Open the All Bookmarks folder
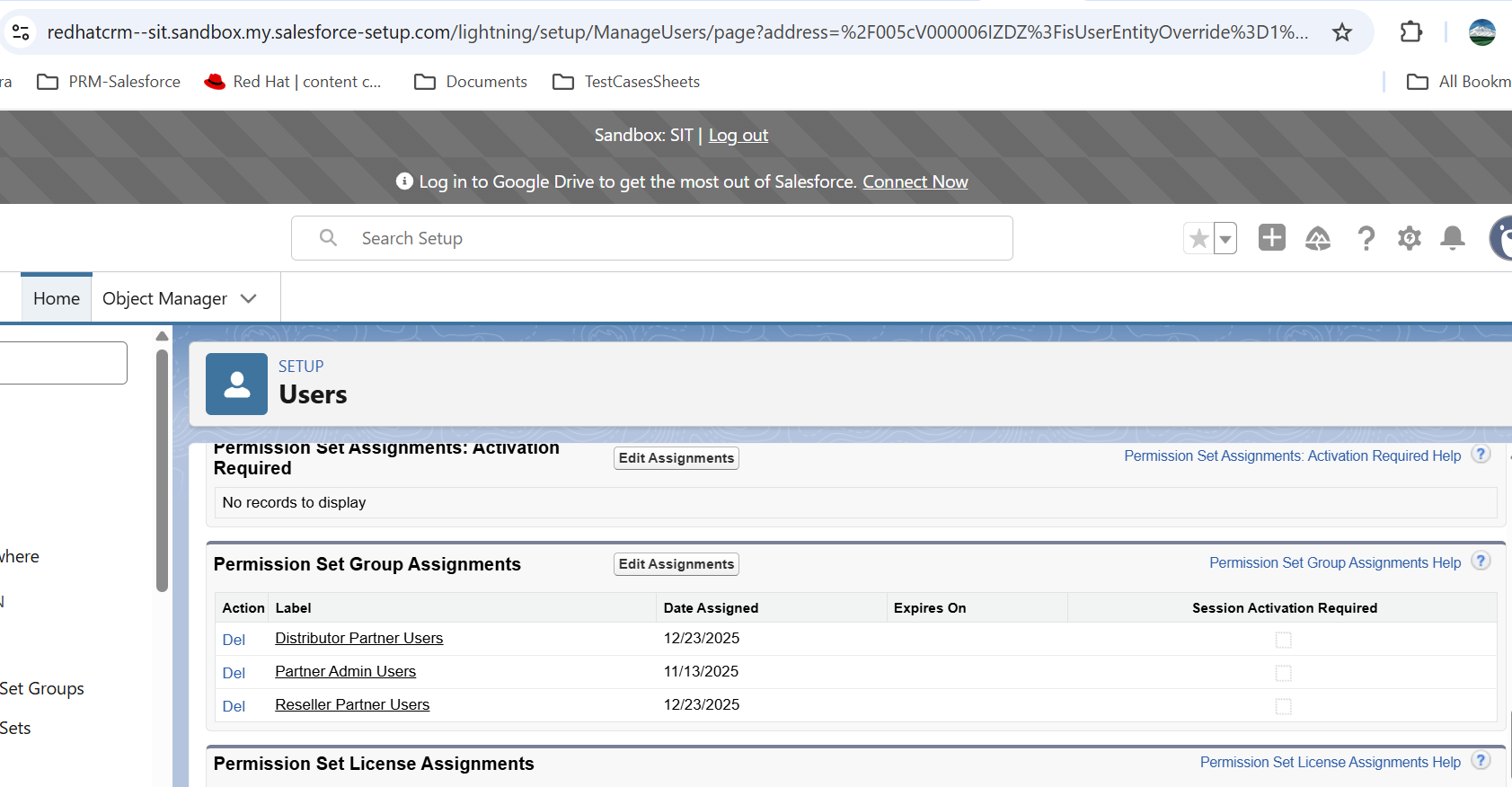The height and width of the screenshot is (787, 1512). coord(1459,82)
